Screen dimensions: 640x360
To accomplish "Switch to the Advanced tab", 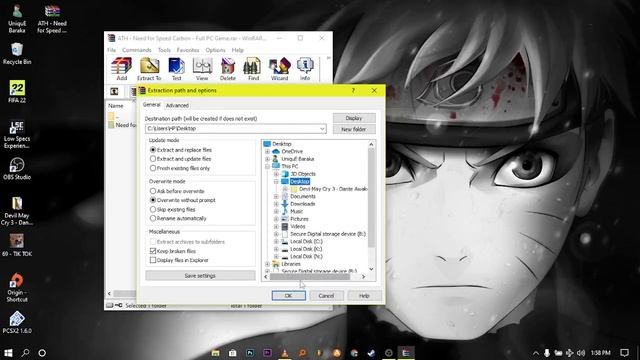I will [x=177, y=105].
